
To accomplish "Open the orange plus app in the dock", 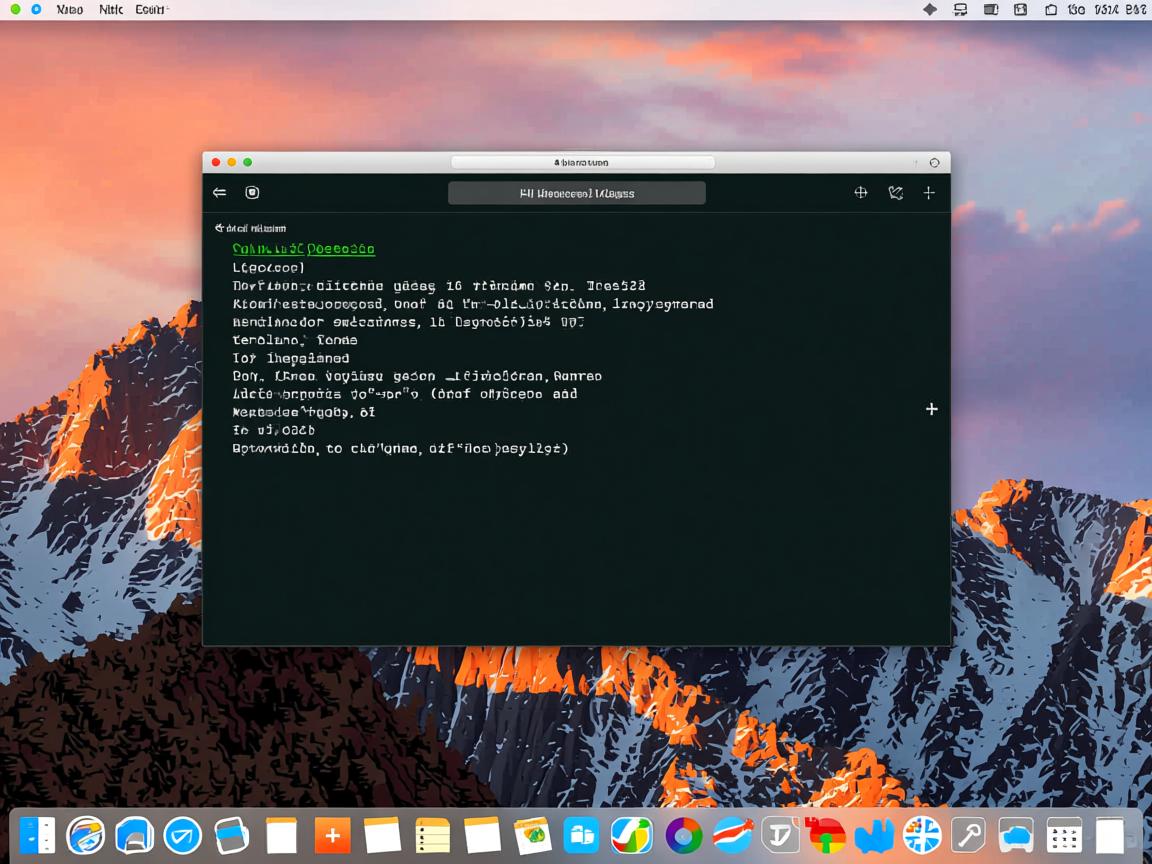I will point(333,835).
